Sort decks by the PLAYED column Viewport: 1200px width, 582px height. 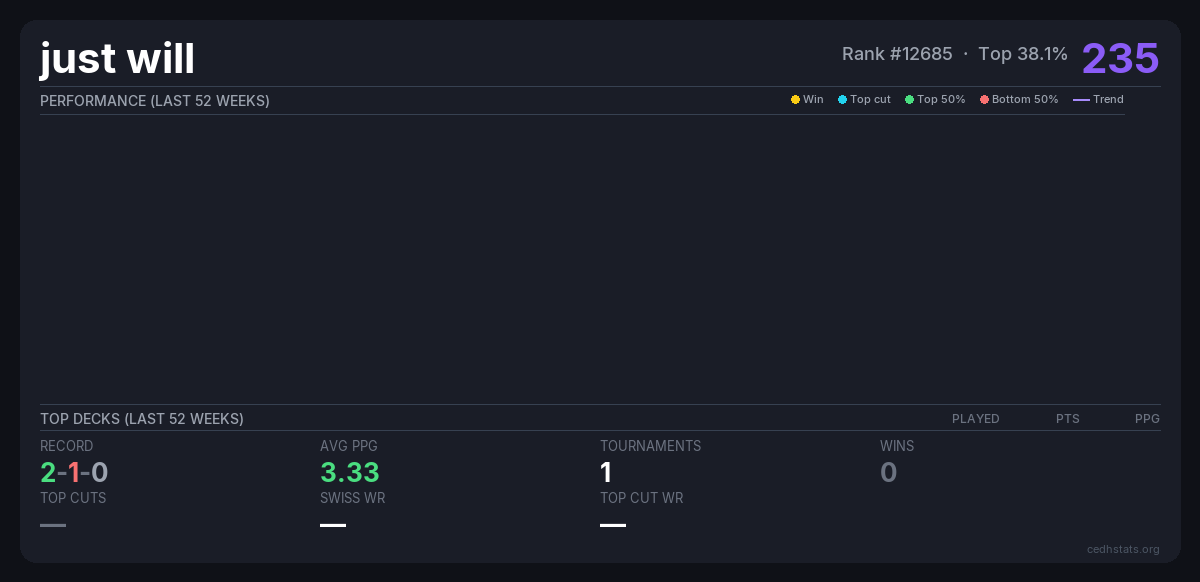pyautogui.click(x=975, y=419)
